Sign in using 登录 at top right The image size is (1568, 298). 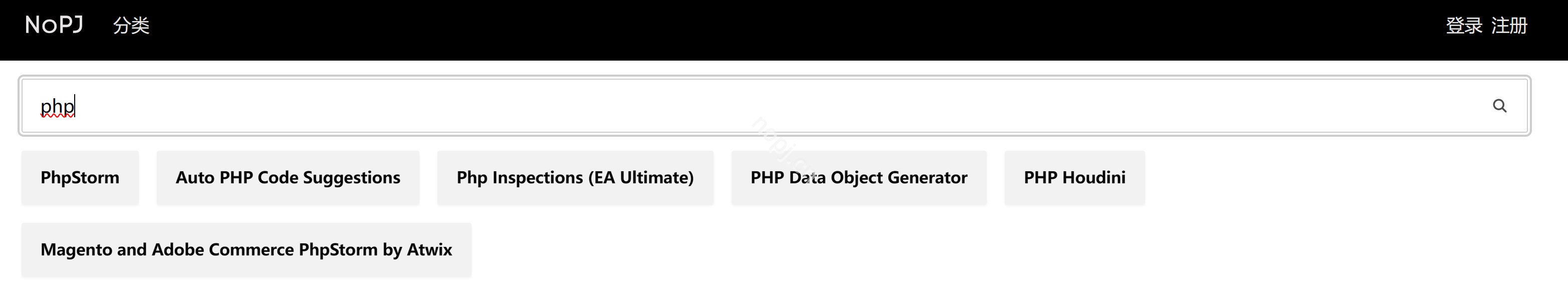1464,26
